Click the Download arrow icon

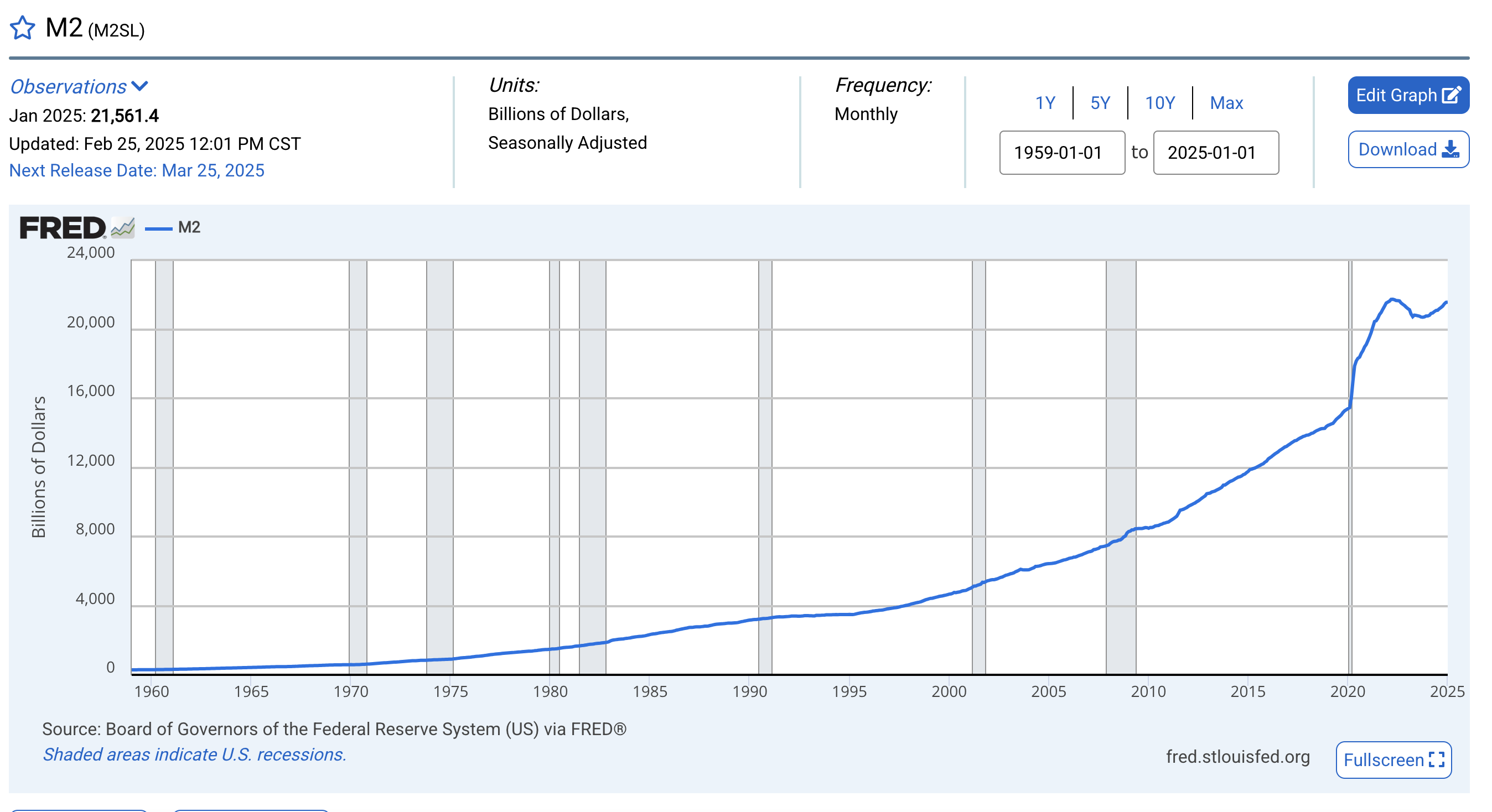point(1450,149)
